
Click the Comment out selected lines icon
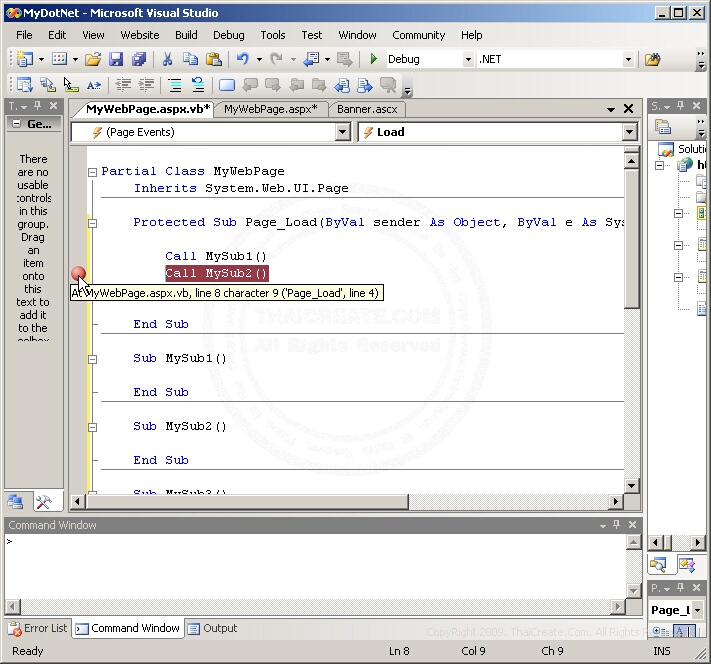(175, 85)
